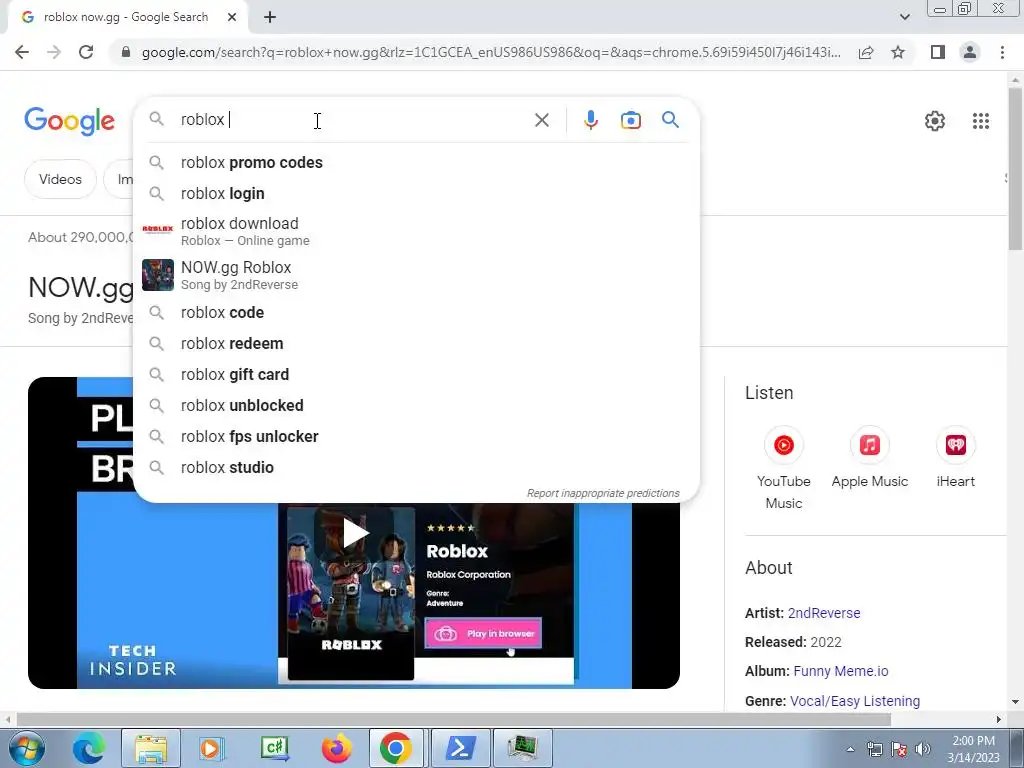The height and width of the screenshot is (768, 1024).
Task: Submit search with the blue magnifier
Action: click(x=670, y=120)
